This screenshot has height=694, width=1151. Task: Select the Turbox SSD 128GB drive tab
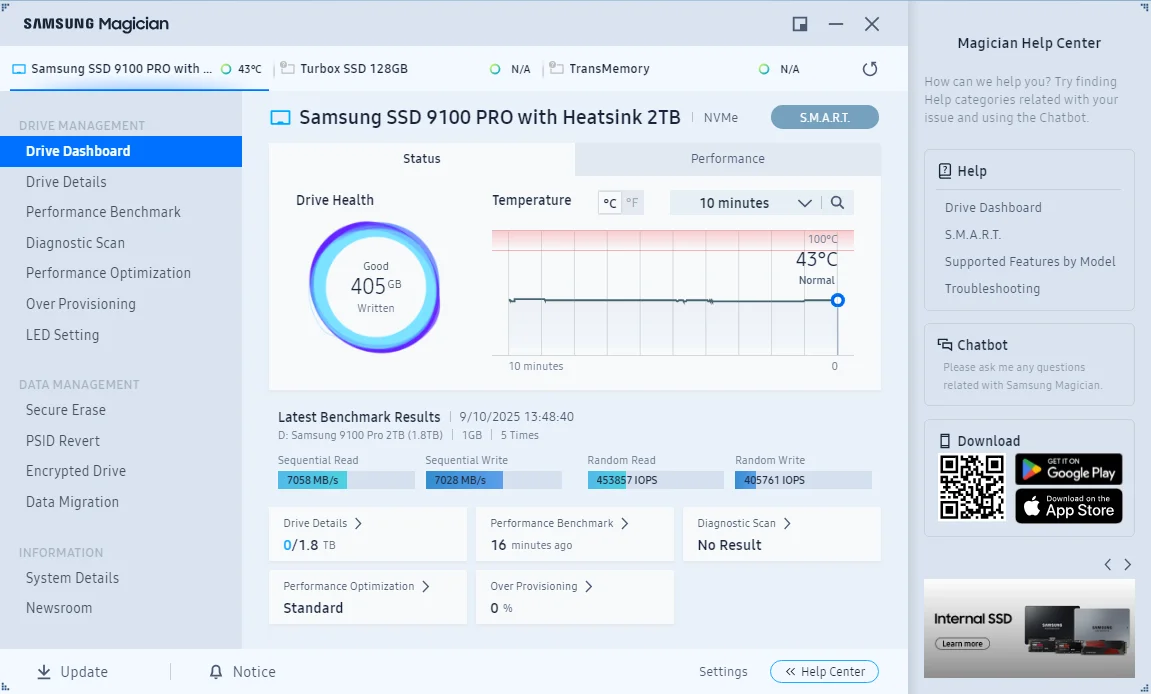(x=407, y=69)
